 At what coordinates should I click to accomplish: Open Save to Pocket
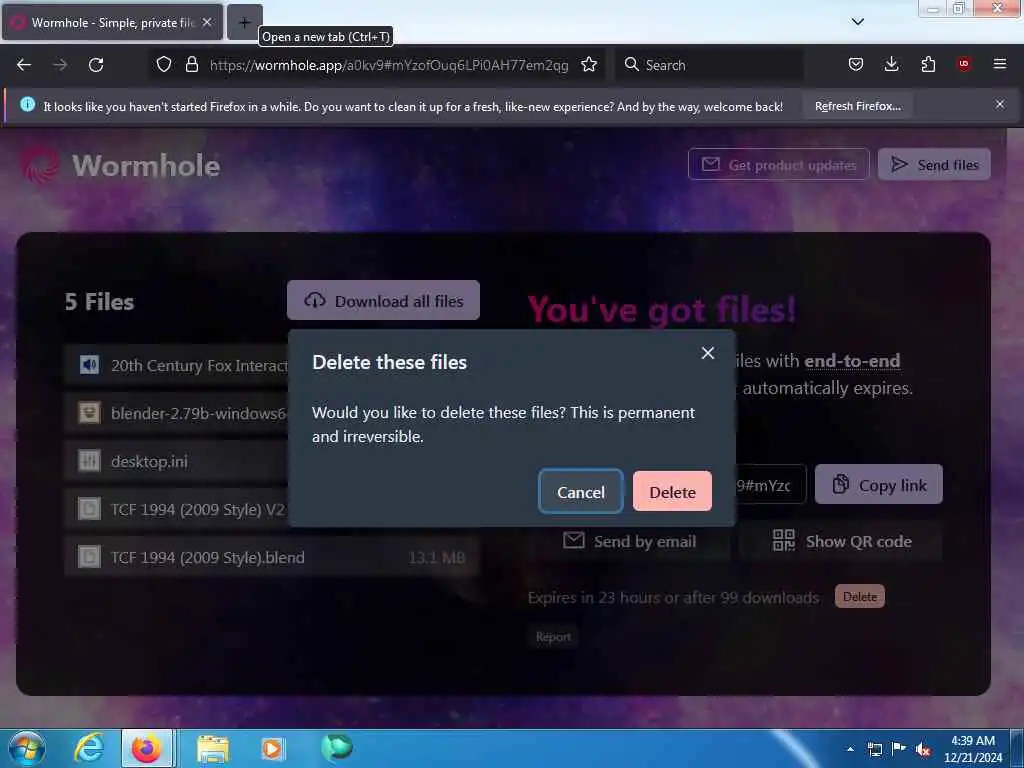click(x=856, y=64)
